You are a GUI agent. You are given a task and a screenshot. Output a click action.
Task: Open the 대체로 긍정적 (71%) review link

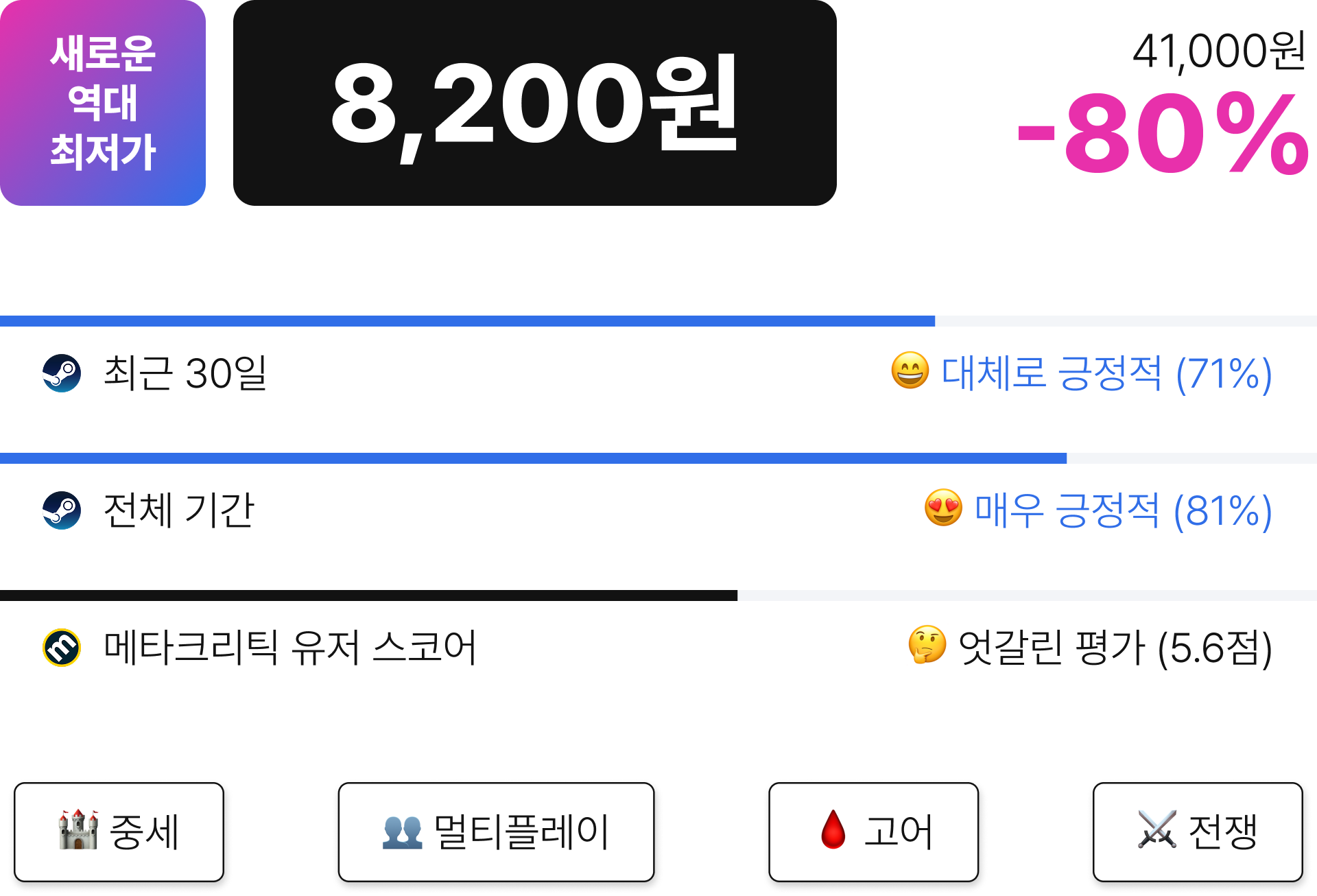click(x=1106, y=374)
